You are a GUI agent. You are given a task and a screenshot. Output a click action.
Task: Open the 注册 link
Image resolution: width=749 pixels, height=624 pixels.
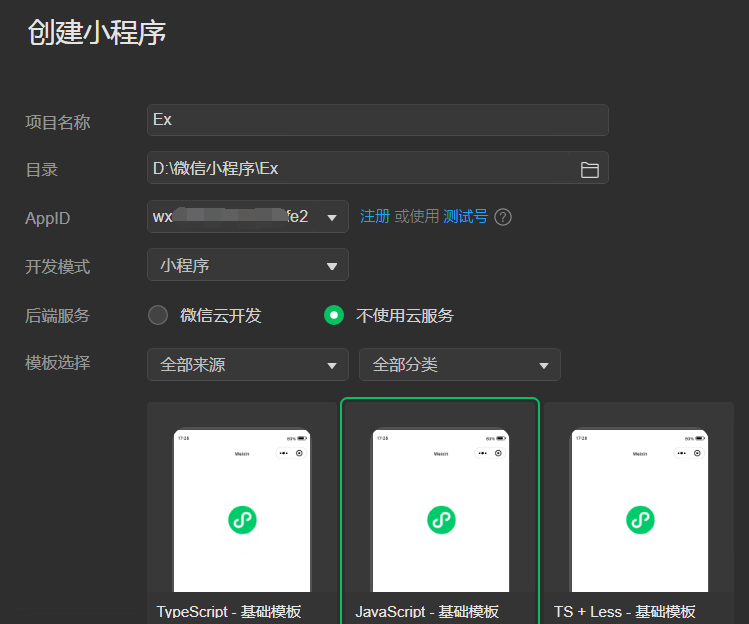pos(375,216)
